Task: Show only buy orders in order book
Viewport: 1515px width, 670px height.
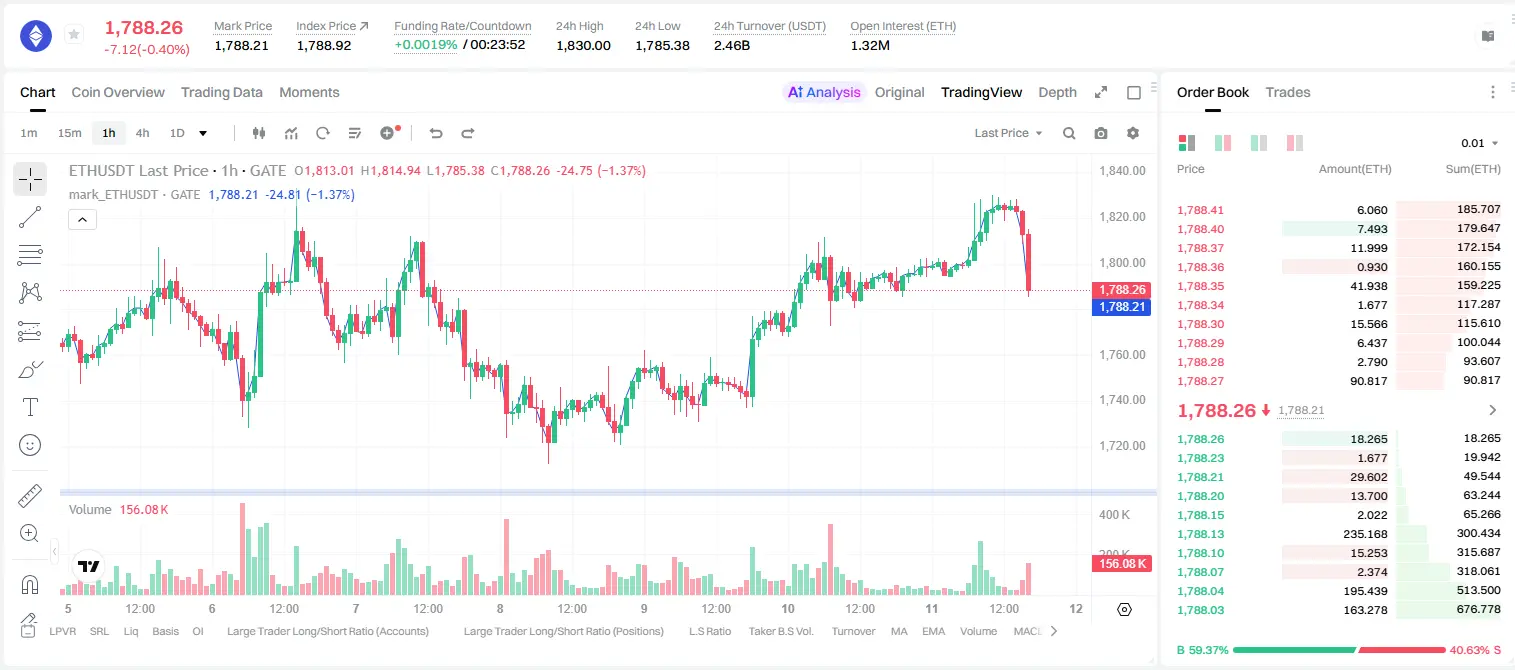Action: [1259, 143]
